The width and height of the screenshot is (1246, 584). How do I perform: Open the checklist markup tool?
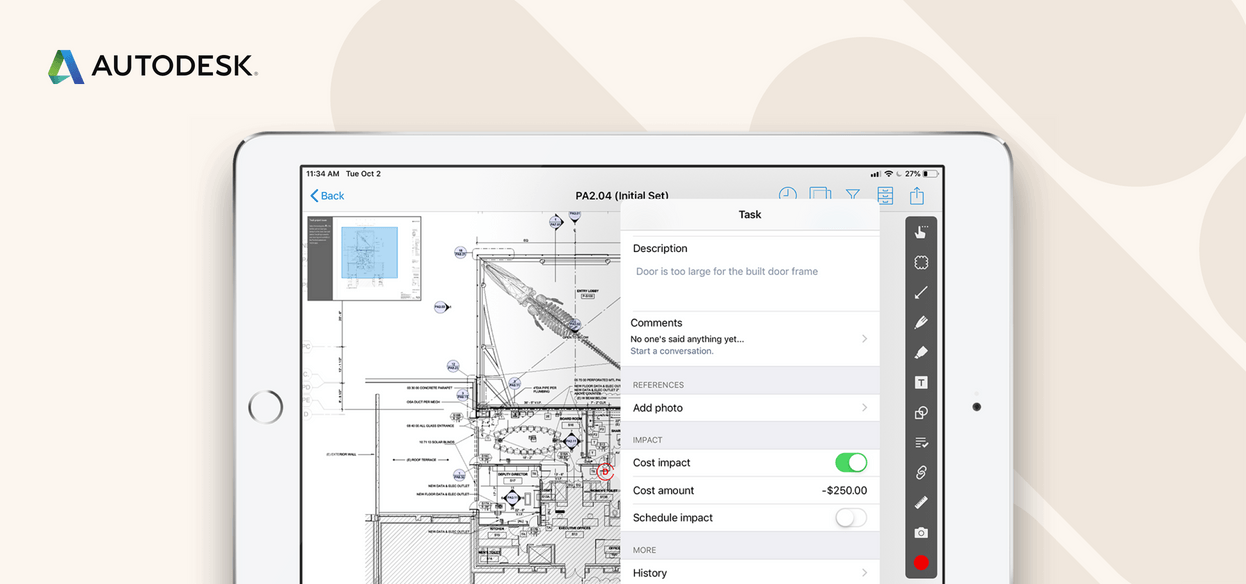click(x=920, y=442)
